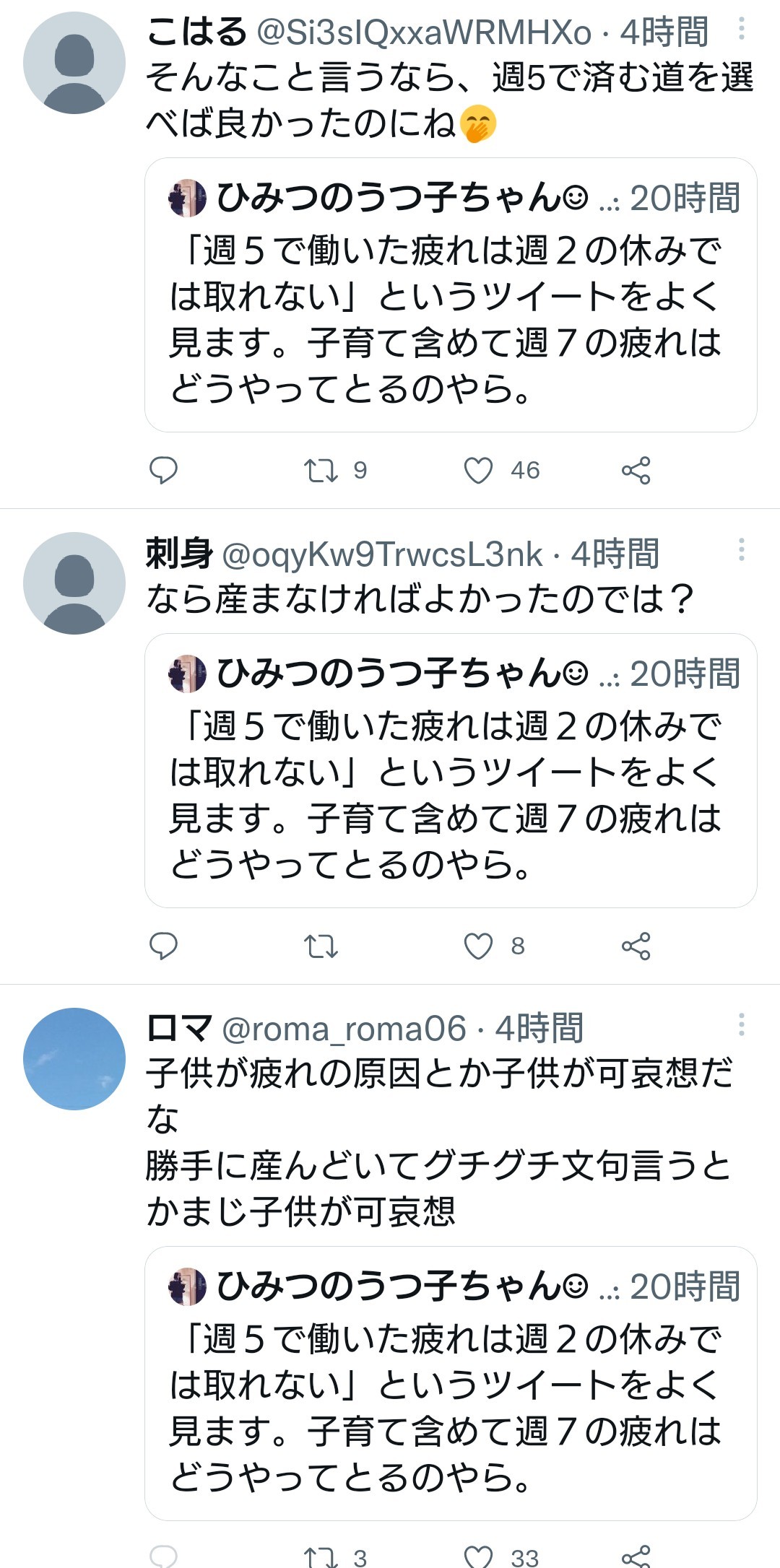The height and width of the screenshot is (1568, 780).
Task: Open more options on ロマ's tweet
Action: 741,1024
